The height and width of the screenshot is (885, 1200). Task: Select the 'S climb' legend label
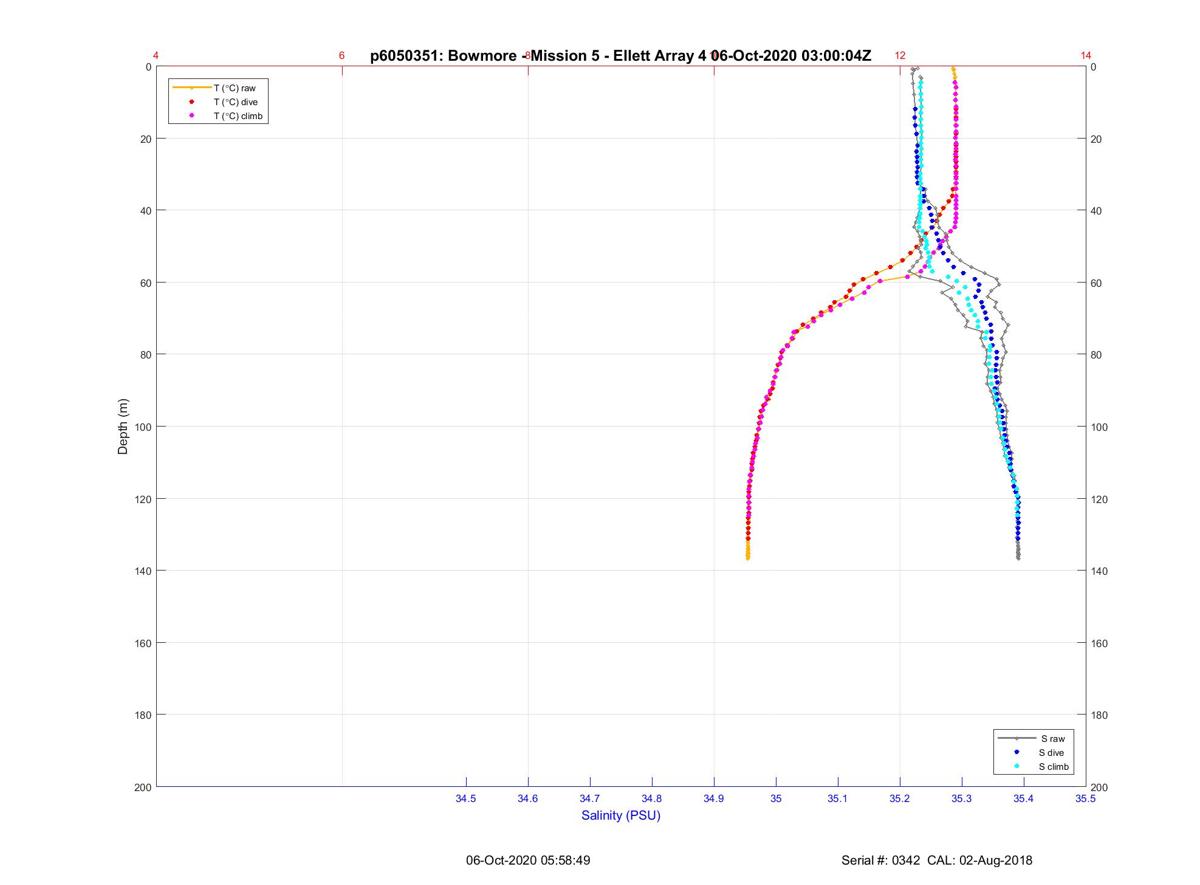coord(1054,766)
